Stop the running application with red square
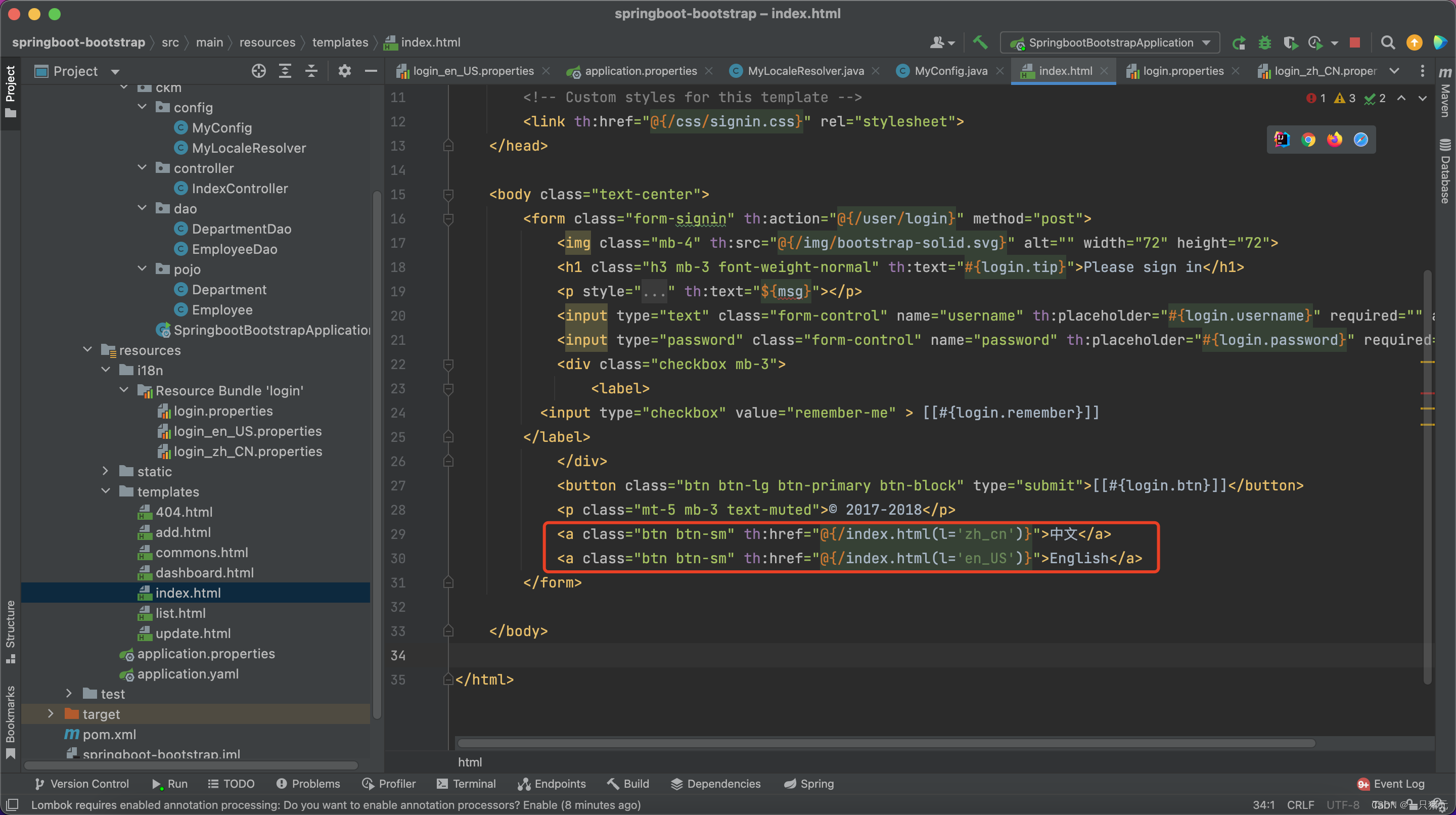Viewport: 1456px width, 815px height. pos(1355,42)
